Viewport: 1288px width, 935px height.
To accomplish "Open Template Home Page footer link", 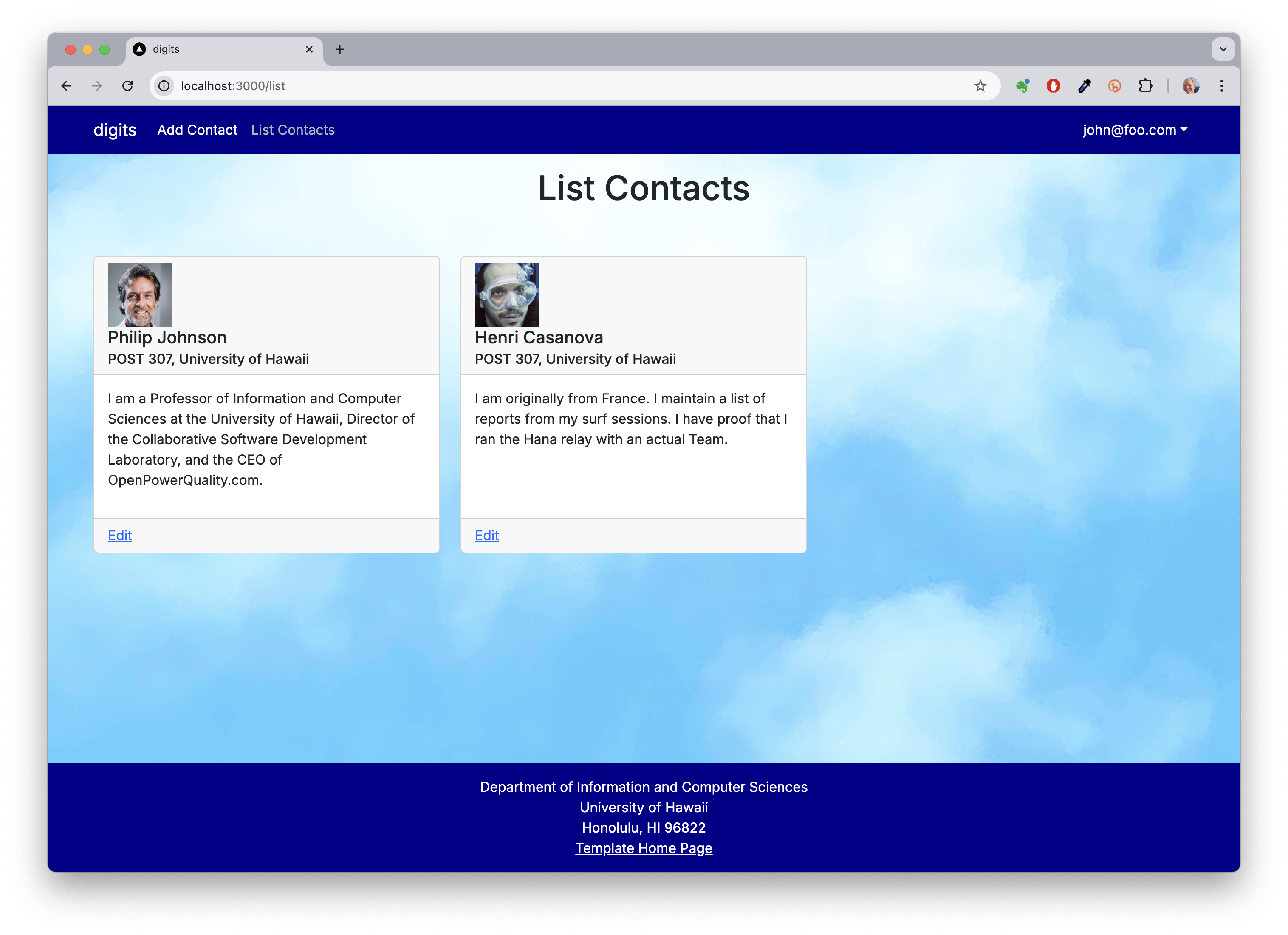I will point(644,848).
